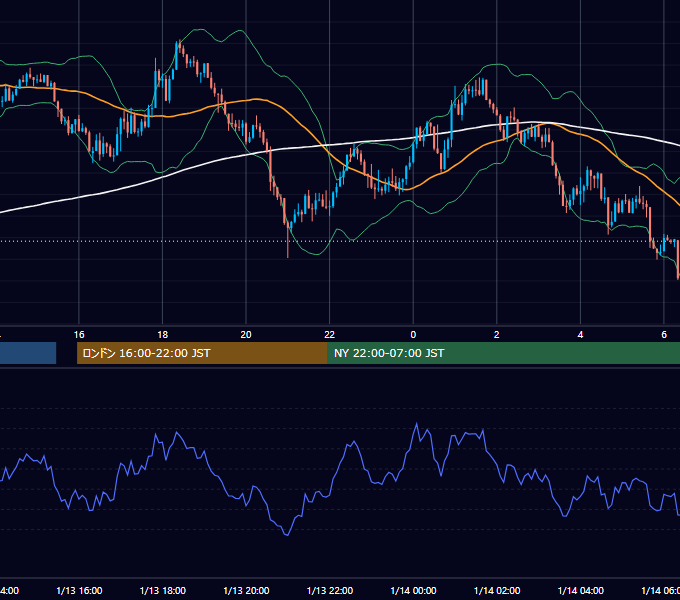This screenshot has width=680, height=600.
Task: Select the ロンドン 16:00-22:00 JST session bar
Action: click(x=202, y=353)
